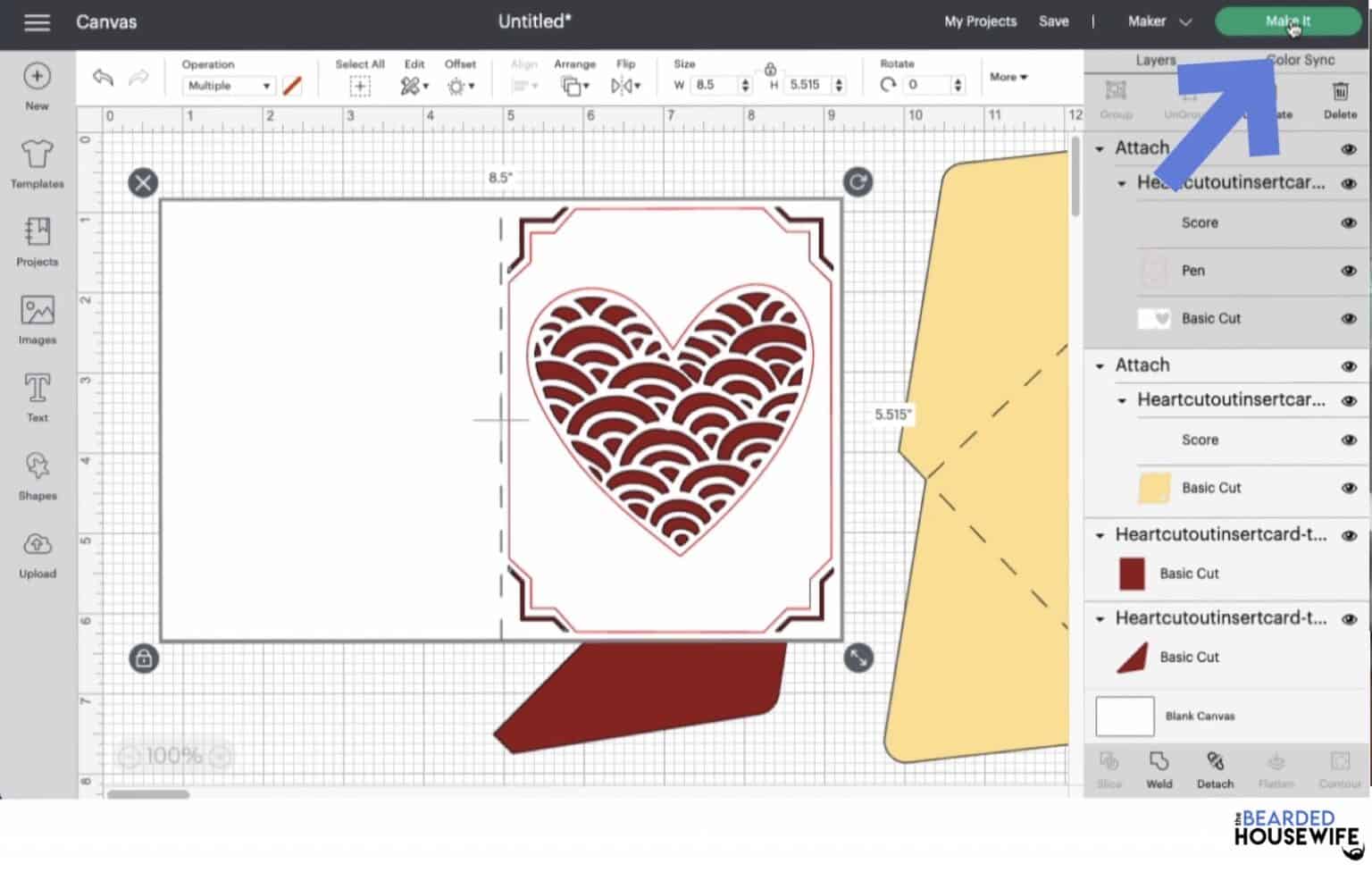Toggle visibility of the Score layer

pos(1348,222)
